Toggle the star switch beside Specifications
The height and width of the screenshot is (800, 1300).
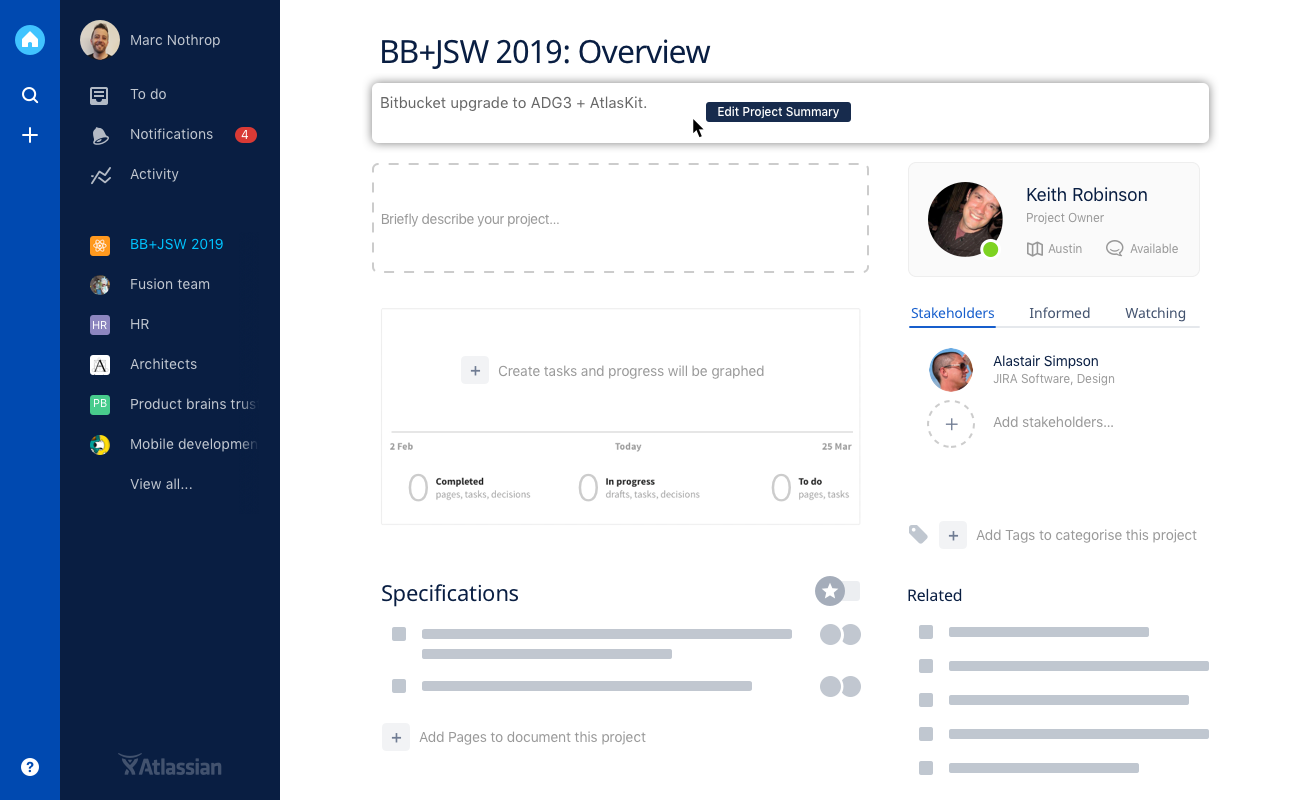[x=837, y=591]
